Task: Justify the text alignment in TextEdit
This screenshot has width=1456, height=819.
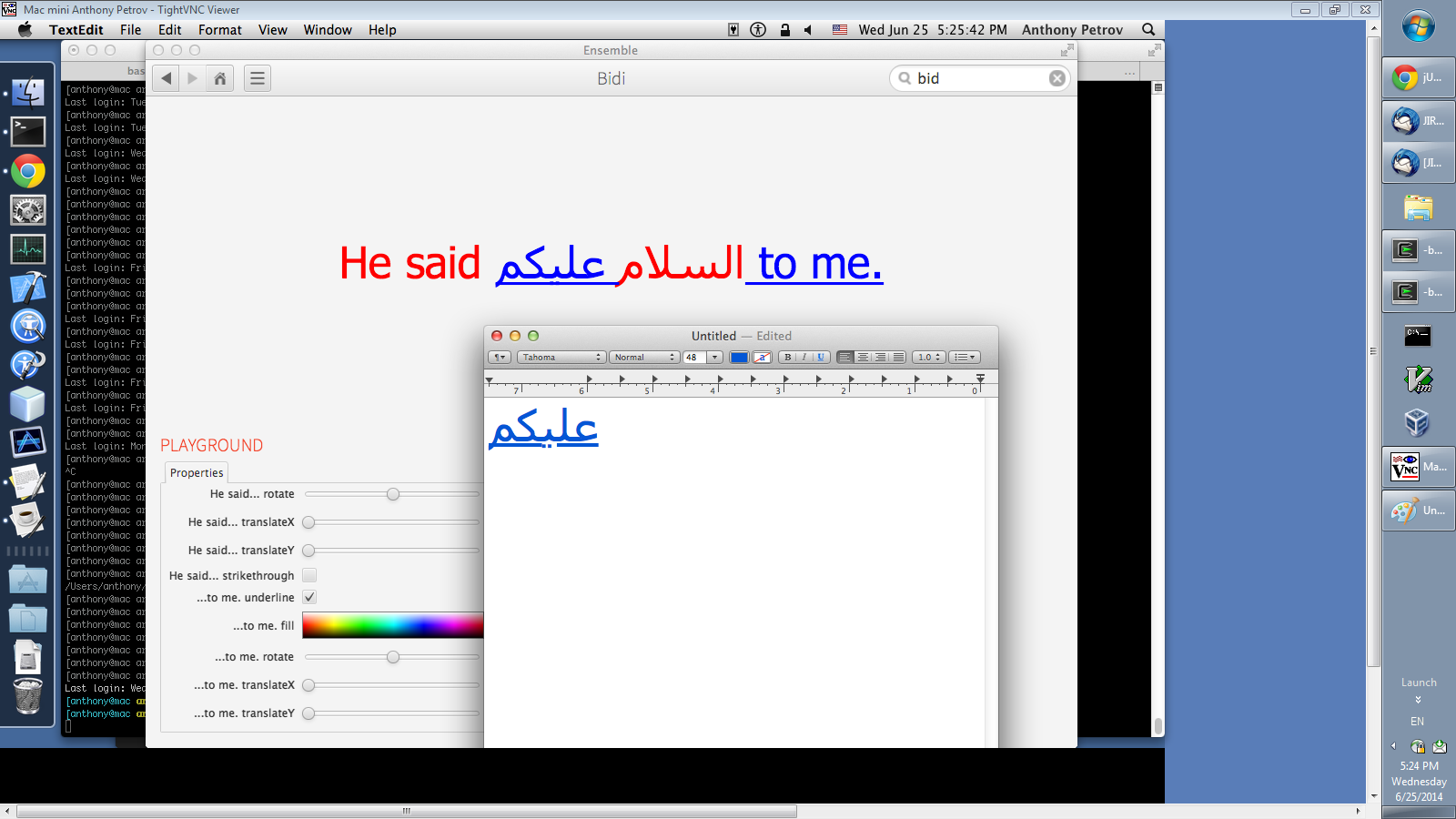Action: click(x=898, y=358)
